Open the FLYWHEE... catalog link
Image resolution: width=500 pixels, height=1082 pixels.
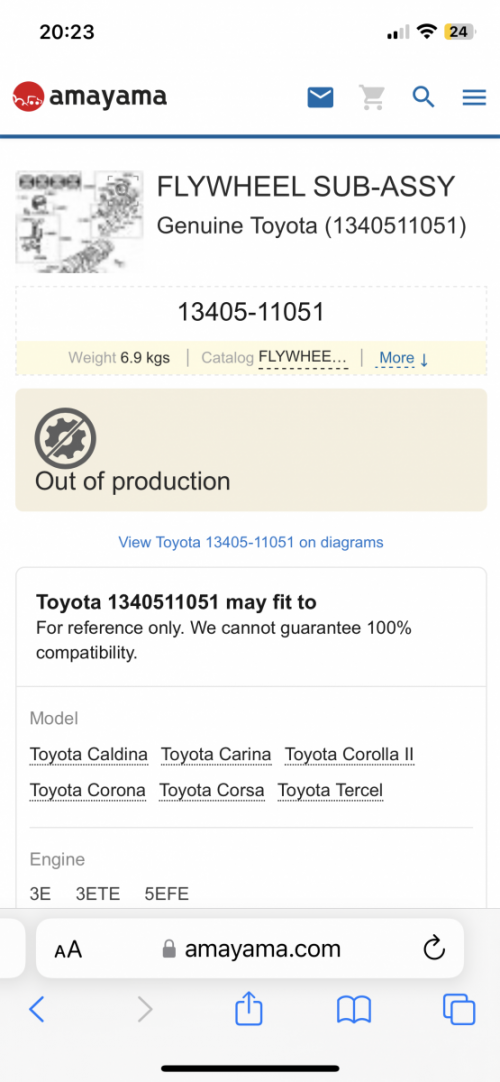click(303, 357)
